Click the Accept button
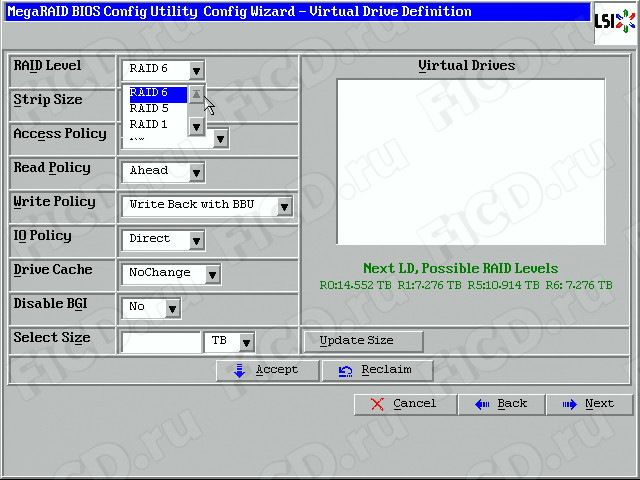640x480 pixels. (267, 370)
